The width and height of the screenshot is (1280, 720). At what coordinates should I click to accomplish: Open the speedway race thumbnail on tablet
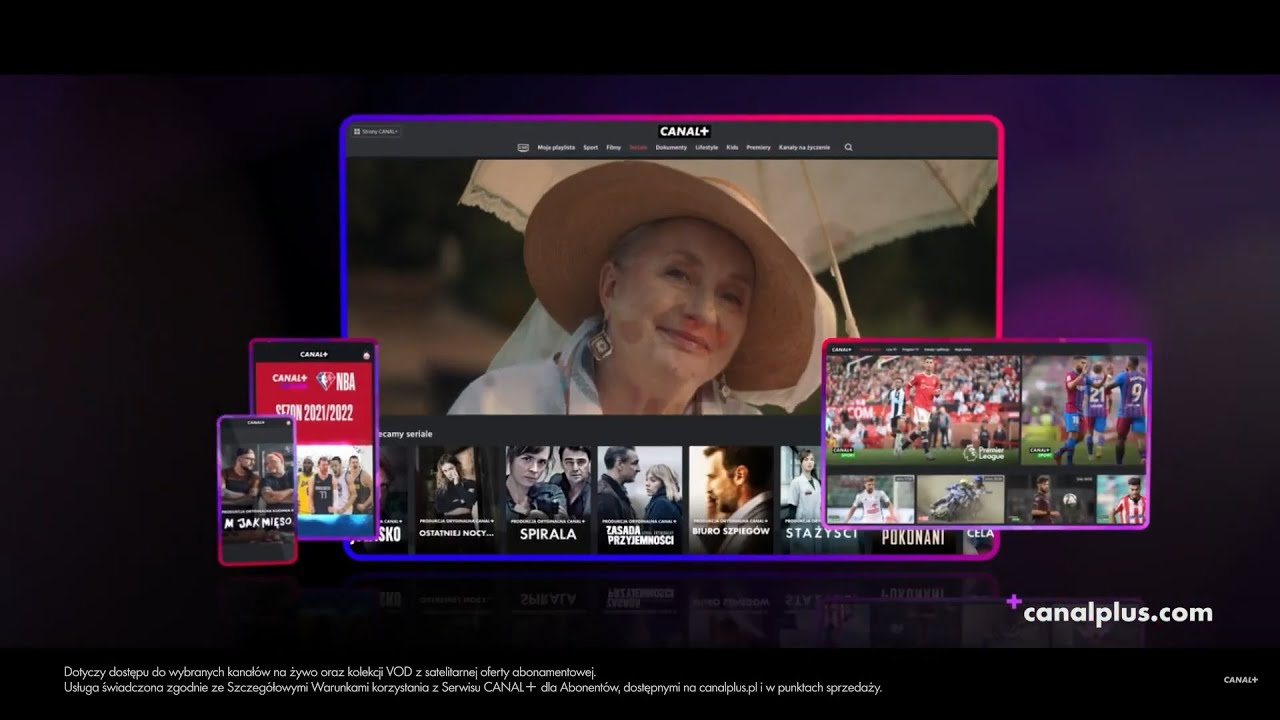coord(961,499)
